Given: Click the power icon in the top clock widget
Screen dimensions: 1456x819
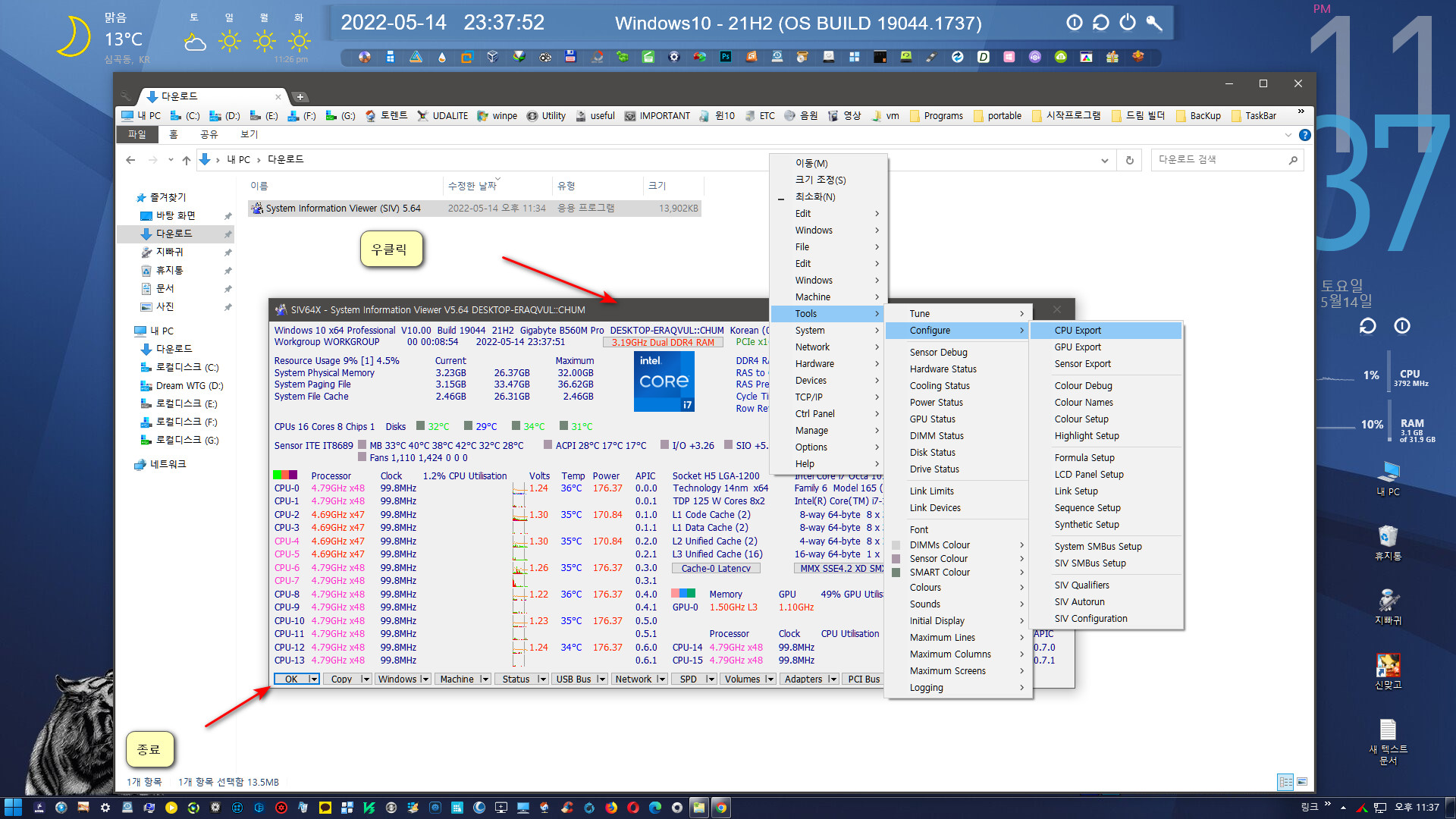Looking at the screenshot, I should point(1128,23).
